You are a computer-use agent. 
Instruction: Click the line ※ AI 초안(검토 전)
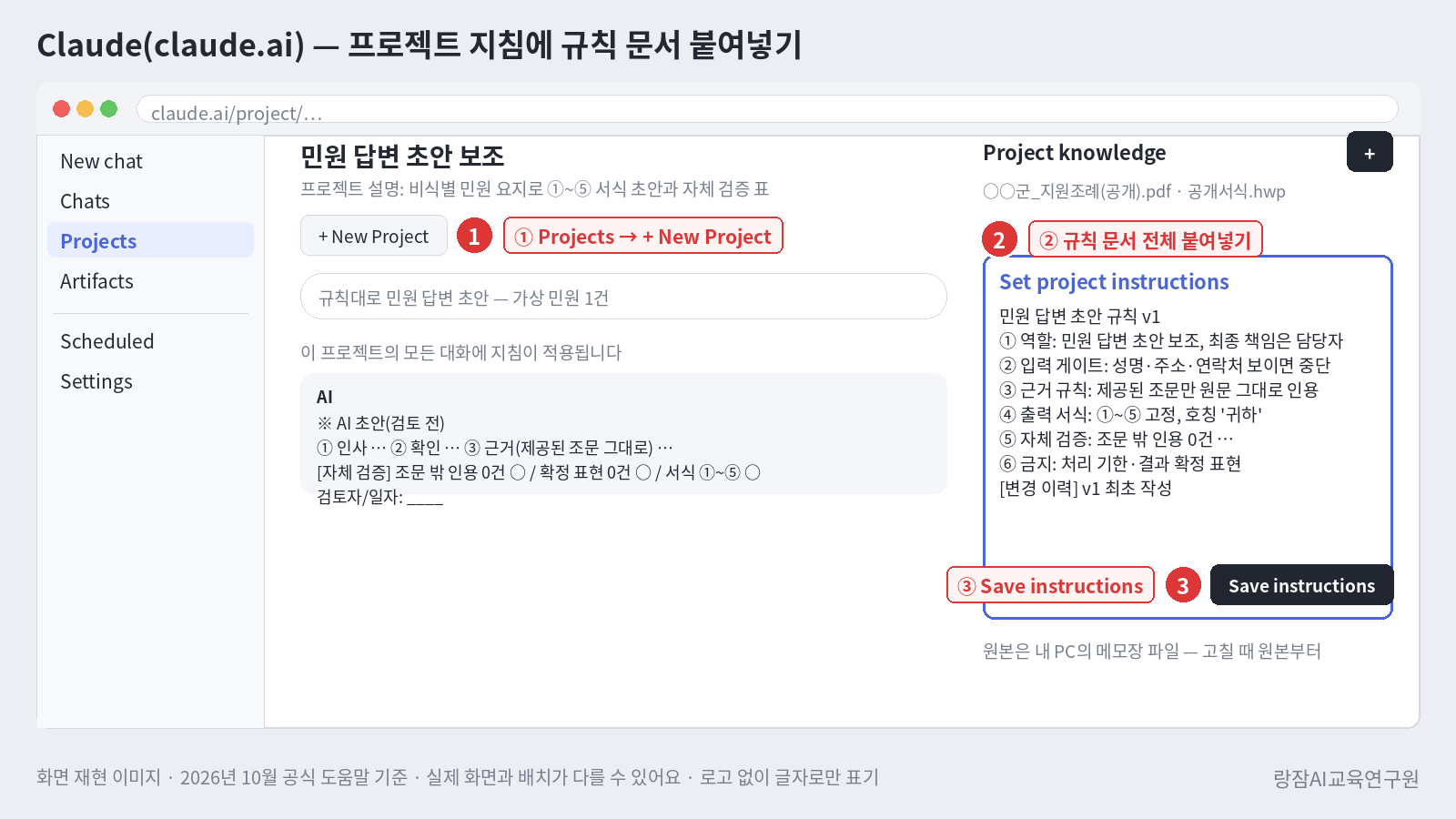click(x=380, y=422)
